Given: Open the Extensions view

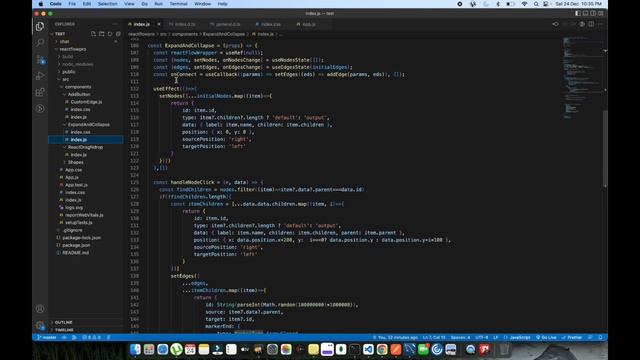Looking at the screenshot, I should (40, 92).
